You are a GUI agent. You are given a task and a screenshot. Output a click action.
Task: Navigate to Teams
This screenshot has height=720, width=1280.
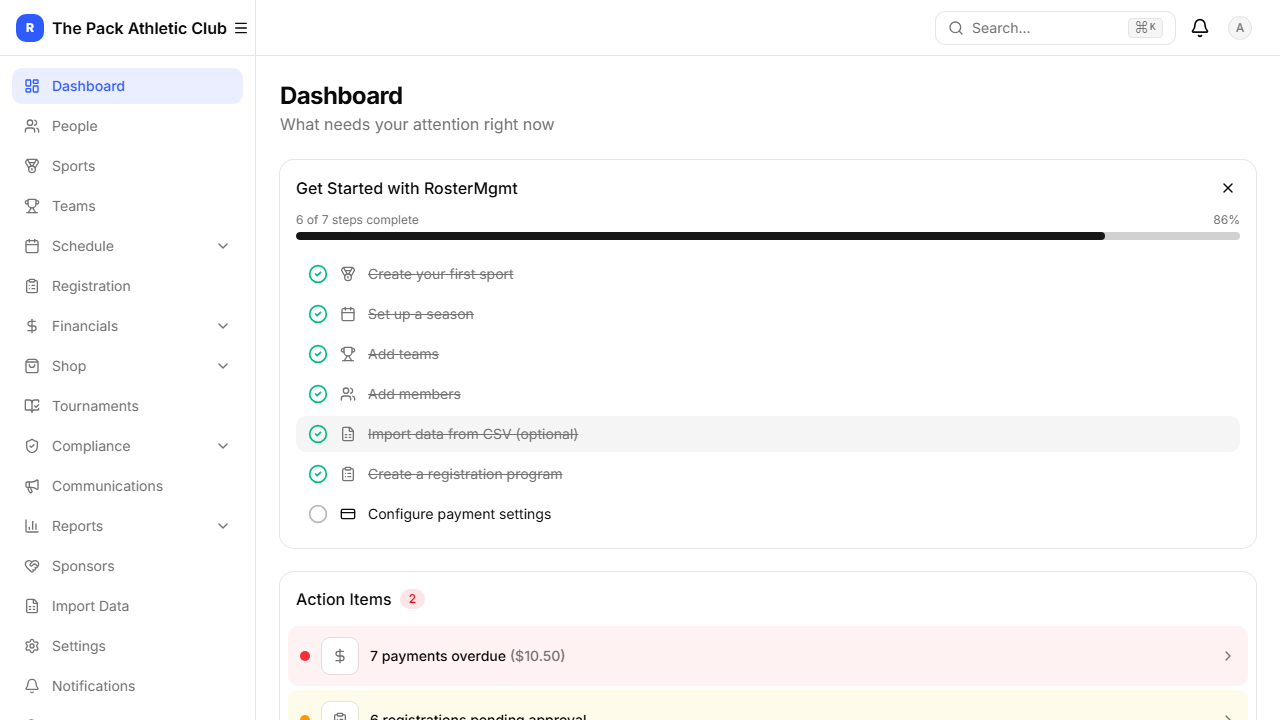pyautogui.click(x=127, y=206)
